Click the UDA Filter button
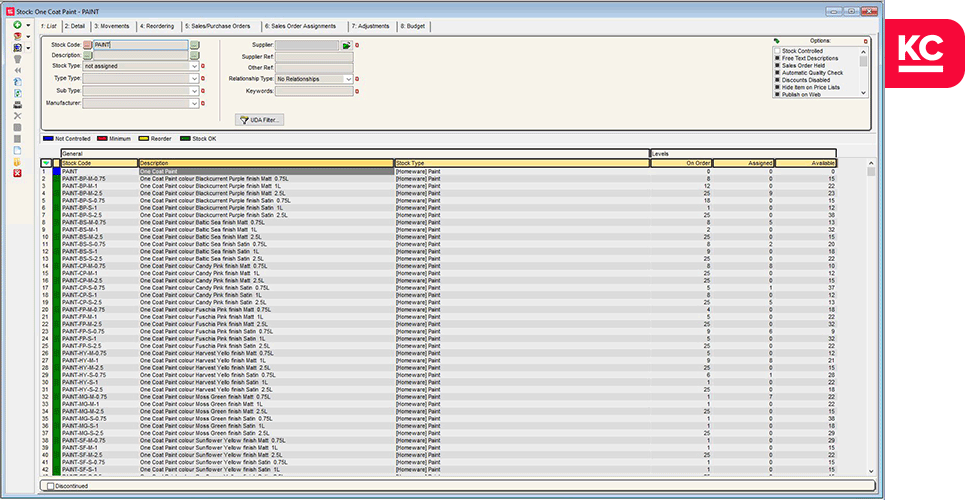Image resolution: width=965 pixels, height=500 pixels. (260, 119)
